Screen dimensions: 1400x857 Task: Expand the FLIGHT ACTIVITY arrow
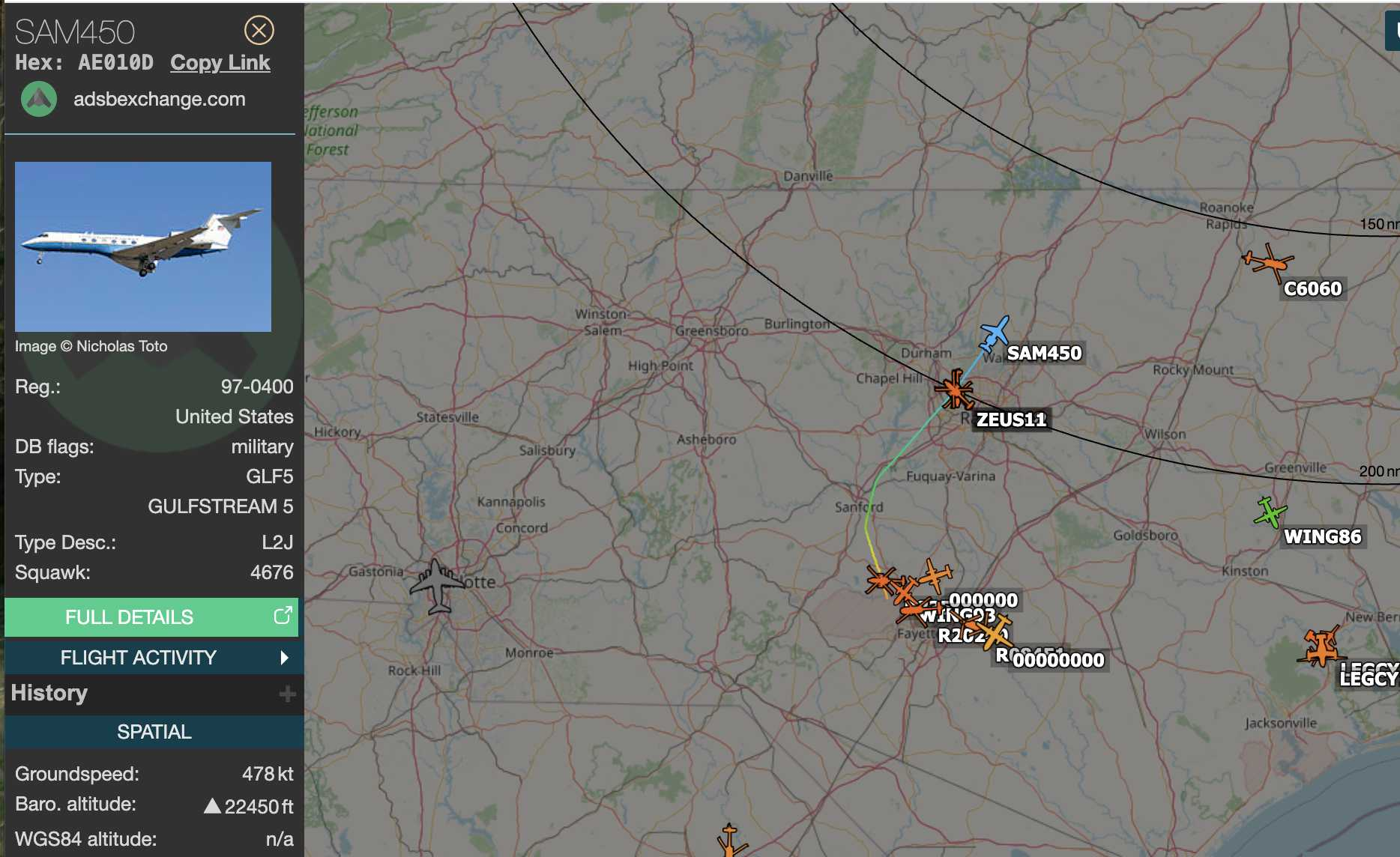tap(284, 658)
